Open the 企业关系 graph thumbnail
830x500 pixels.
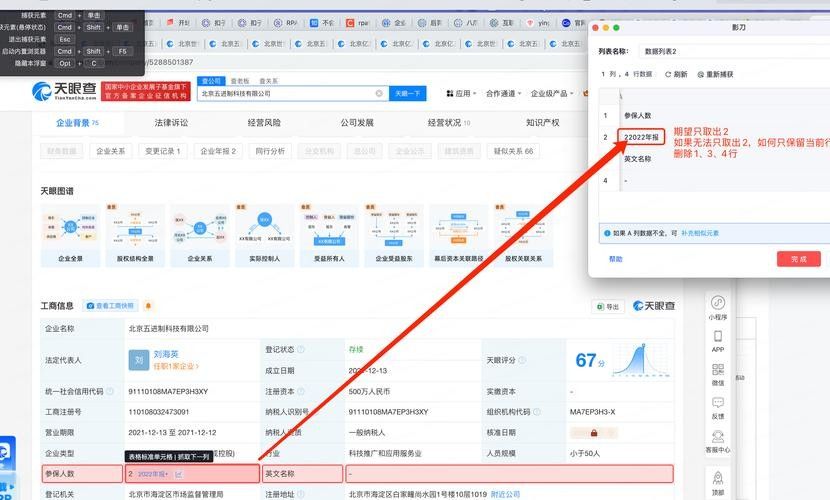click(x=200, y=235)
